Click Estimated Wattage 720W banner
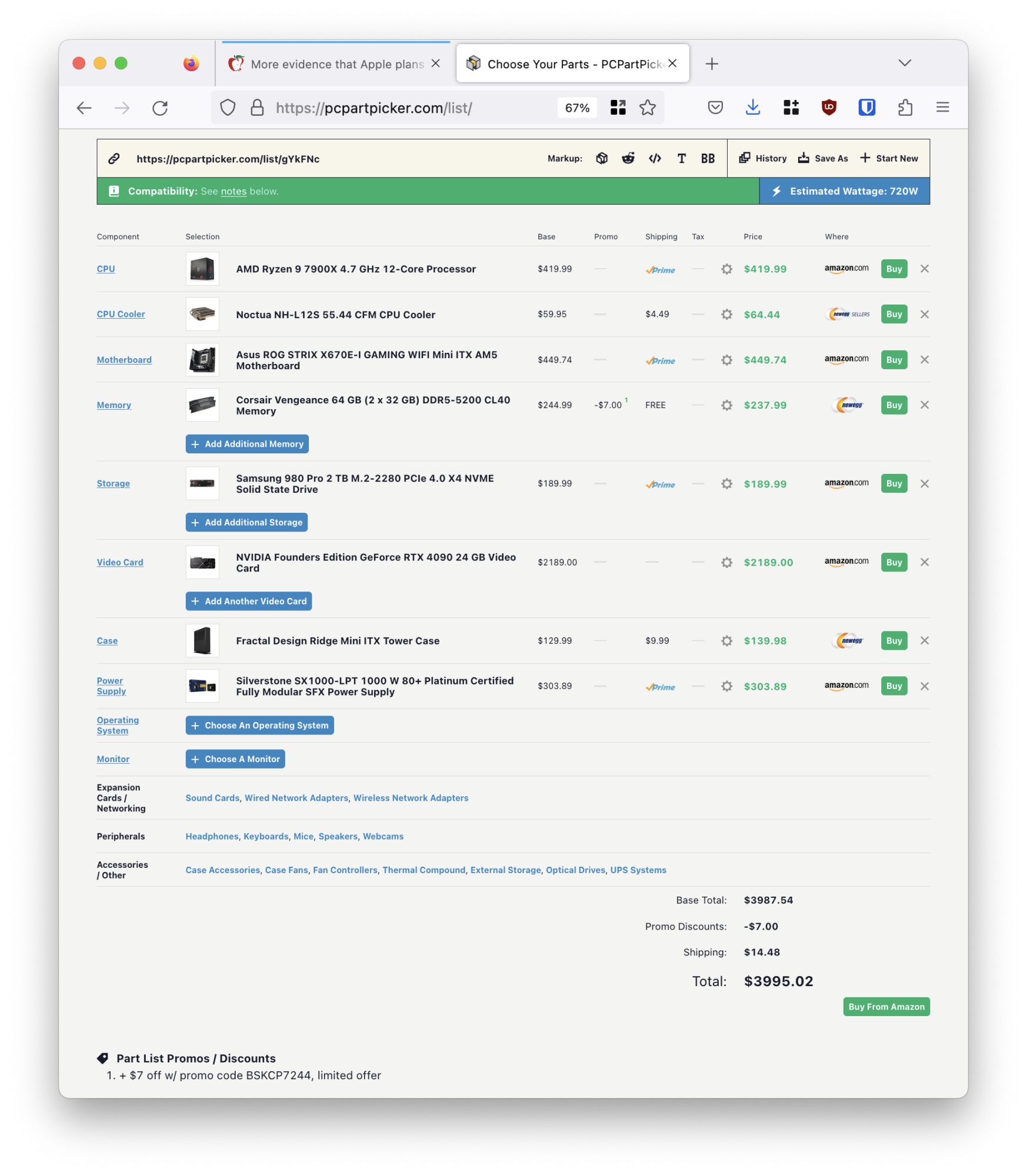The height and width of the screenshot is (1176, 1027). pyautogui.click(x=844, y=191)
